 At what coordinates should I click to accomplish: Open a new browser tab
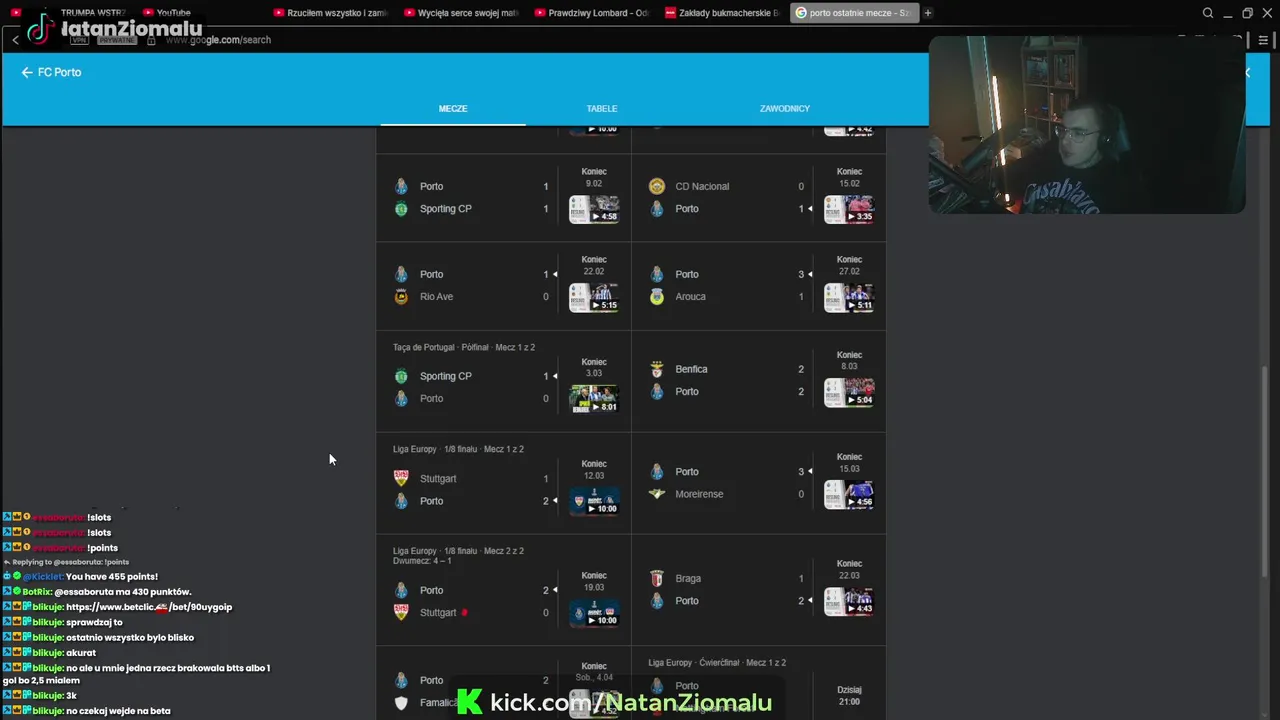coord(928,13)
